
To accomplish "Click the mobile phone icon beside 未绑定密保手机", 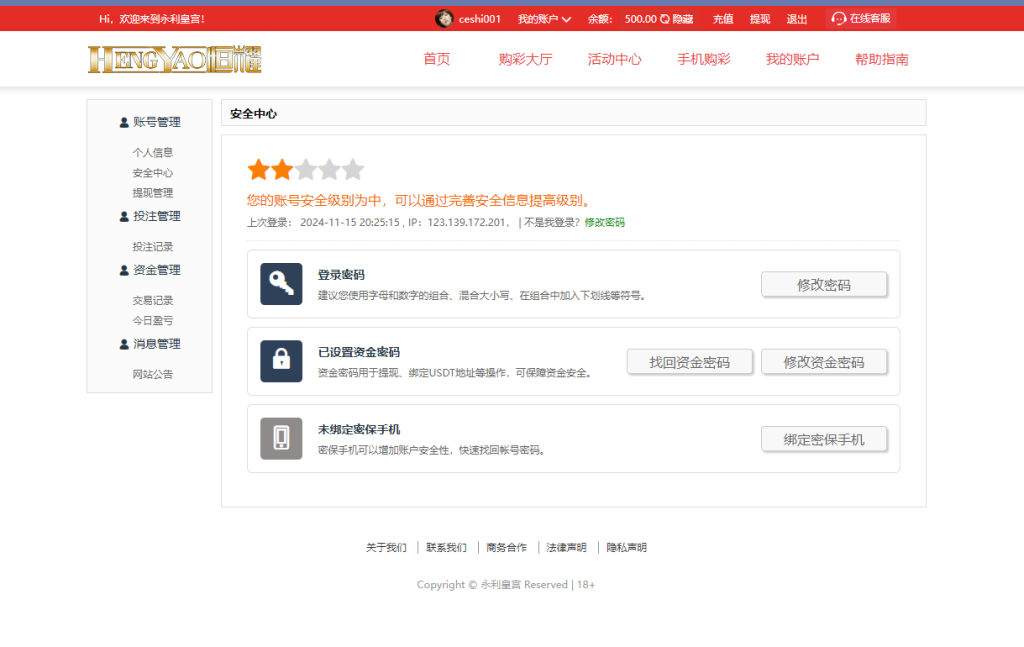I will 281,437.
